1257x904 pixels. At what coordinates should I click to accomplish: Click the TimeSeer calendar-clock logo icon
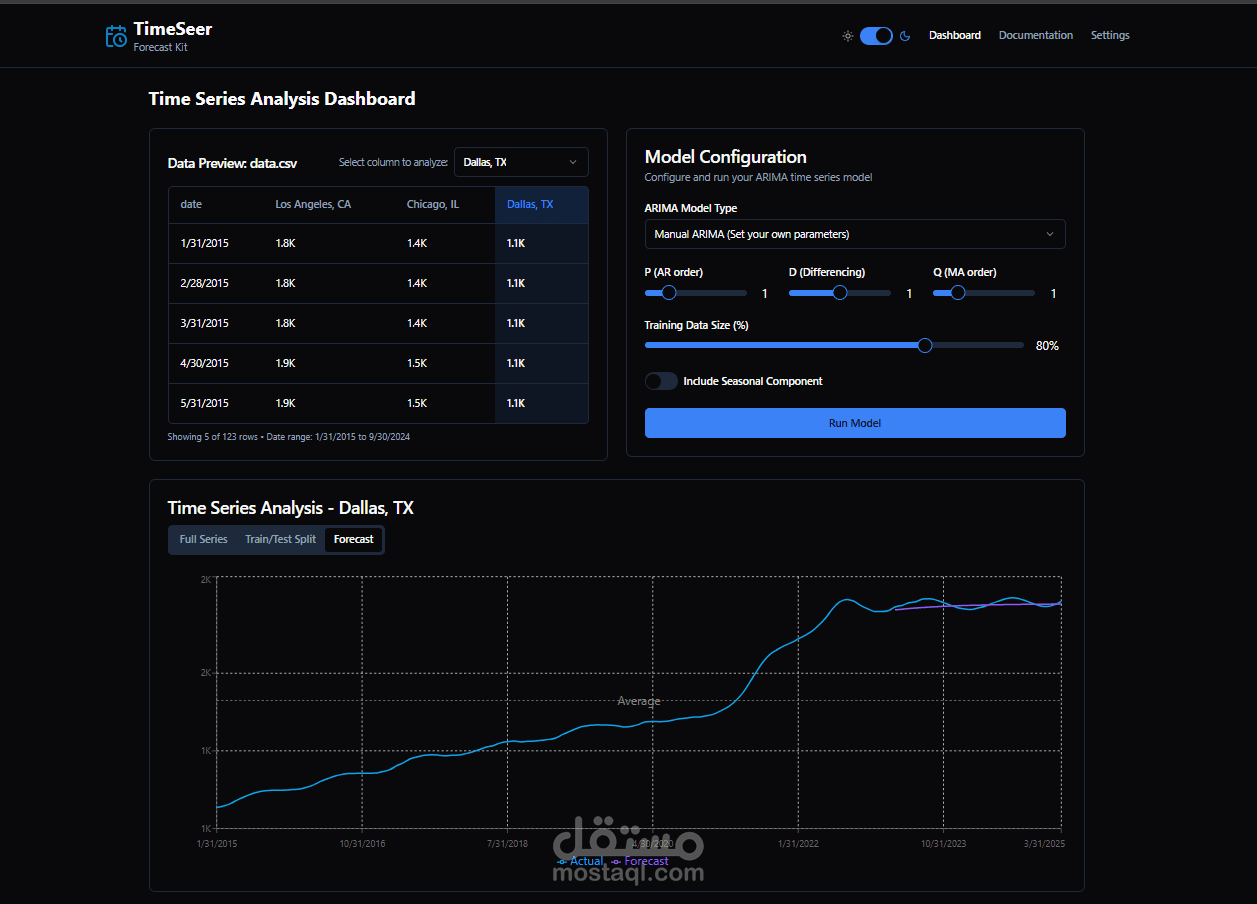click(116, 36)
